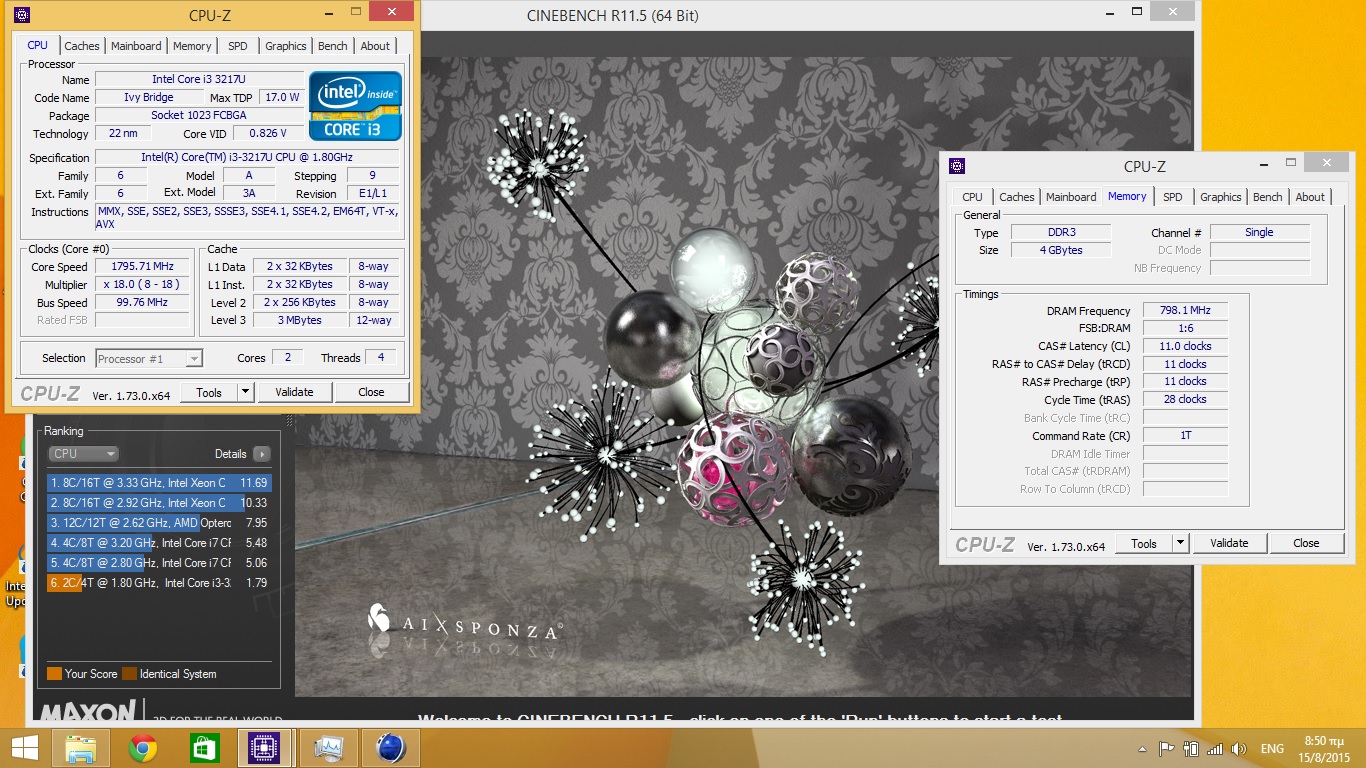Image resolution: width=1366 pixels, height=768 pixels.
Task: Click the Cycle Time (tRAS) value 28 clocks
Action: (1185, 400)
